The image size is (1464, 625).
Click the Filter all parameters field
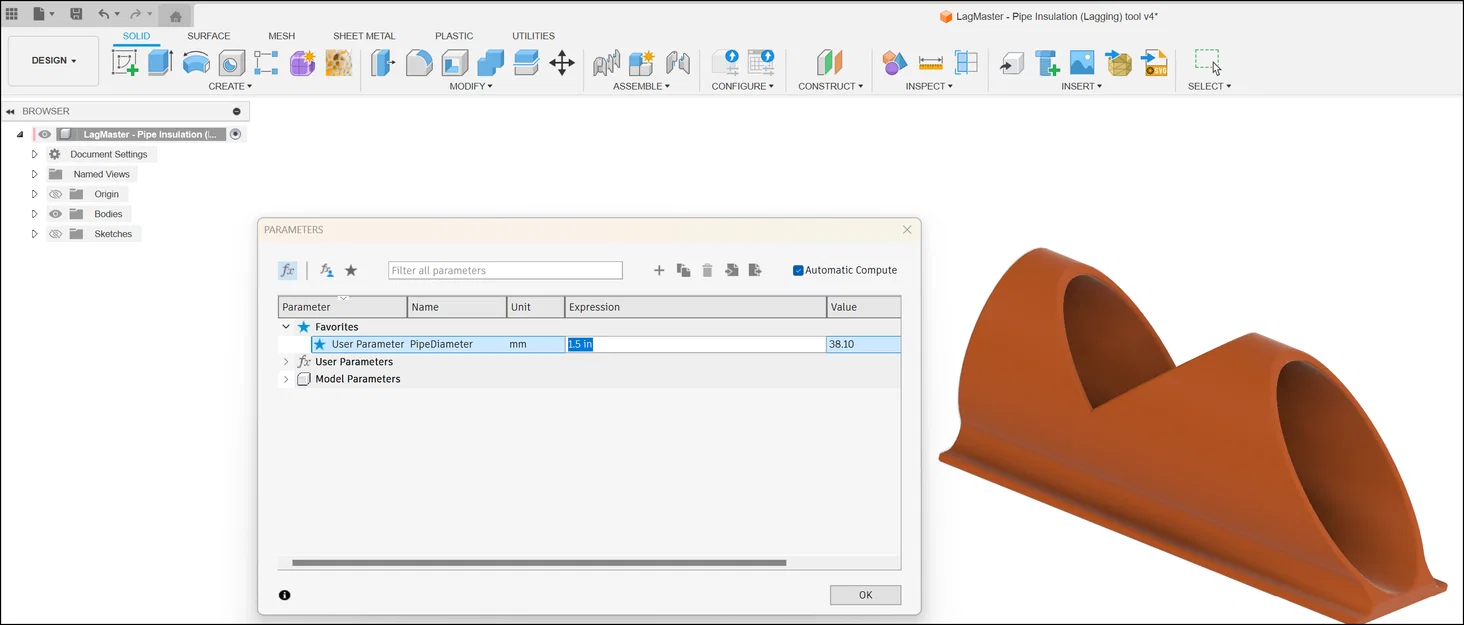pyautogui.click(x=505, y=270)
